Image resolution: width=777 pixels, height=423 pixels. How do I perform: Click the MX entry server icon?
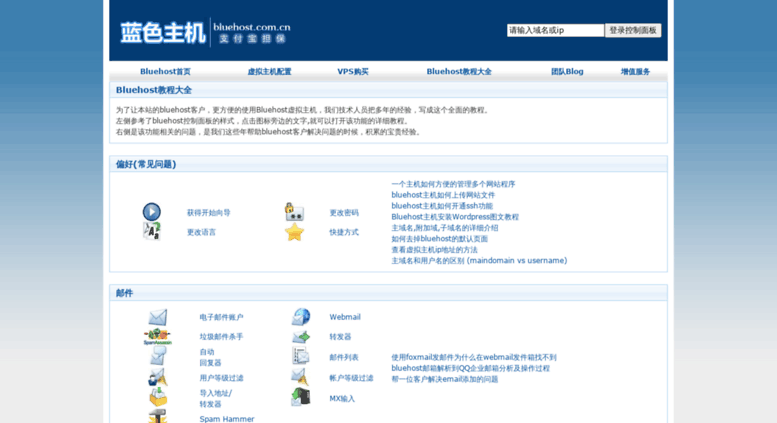[301, 397]
